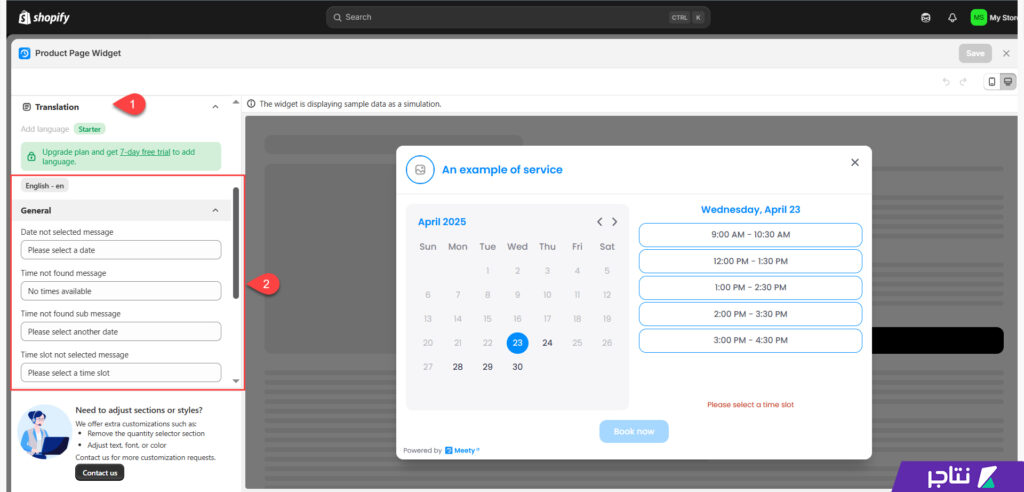Screen dimensions: 1024x492
Task: Select April 30 in the calendar
Action: [x=517, y=367]
